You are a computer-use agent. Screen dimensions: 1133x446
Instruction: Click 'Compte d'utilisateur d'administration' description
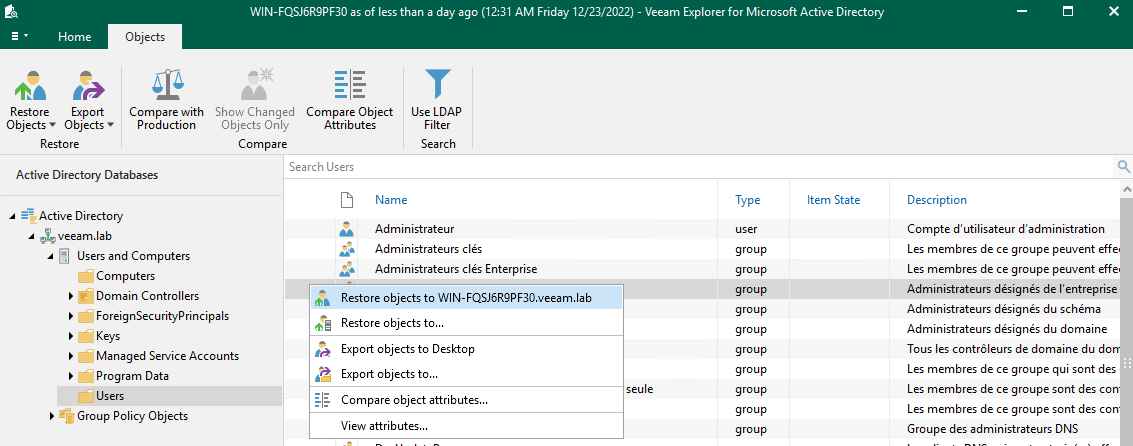(1006, 229)
